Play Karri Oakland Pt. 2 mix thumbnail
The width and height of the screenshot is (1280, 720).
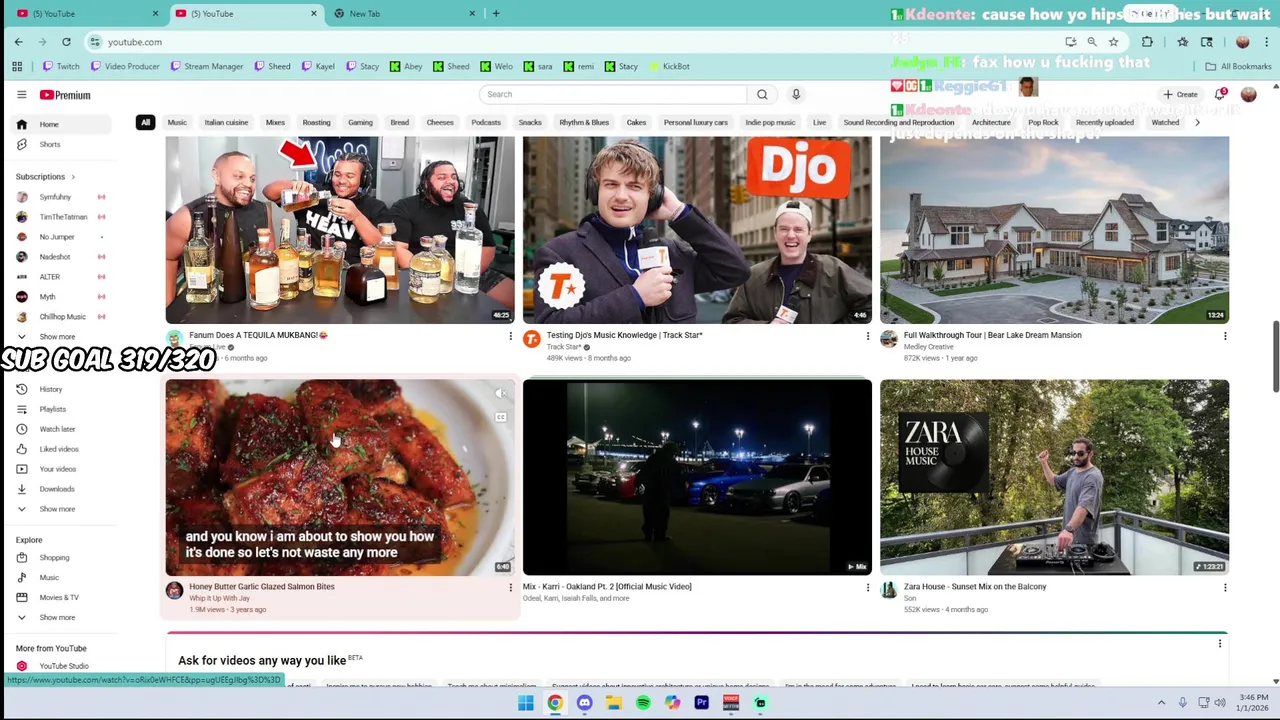(697, 477)
